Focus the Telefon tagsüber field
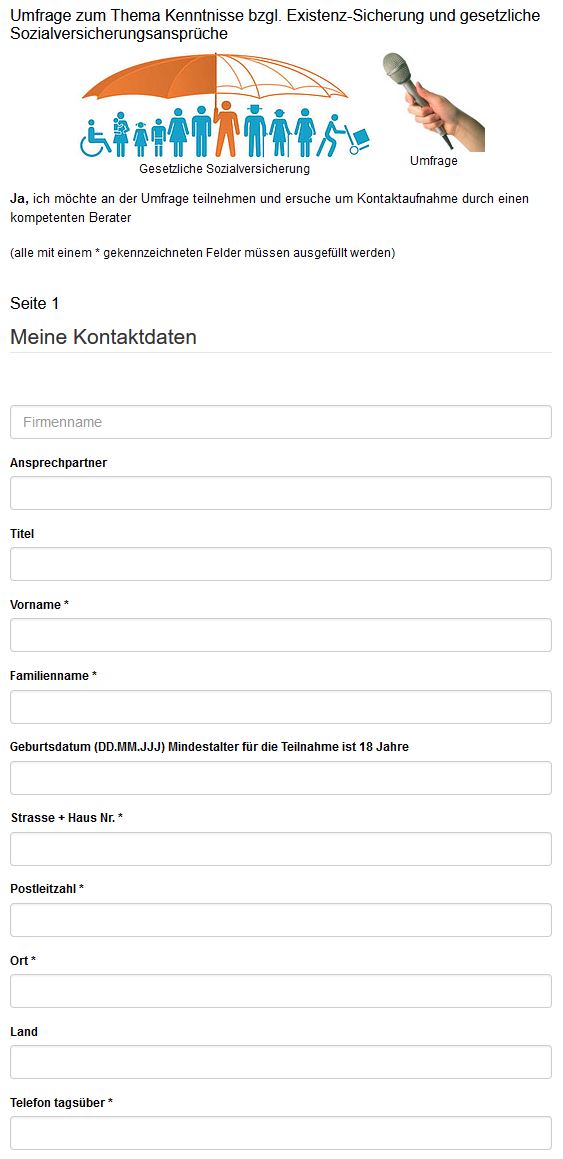This screenshot has width=563, height=1159. (x=281, y=1132)
